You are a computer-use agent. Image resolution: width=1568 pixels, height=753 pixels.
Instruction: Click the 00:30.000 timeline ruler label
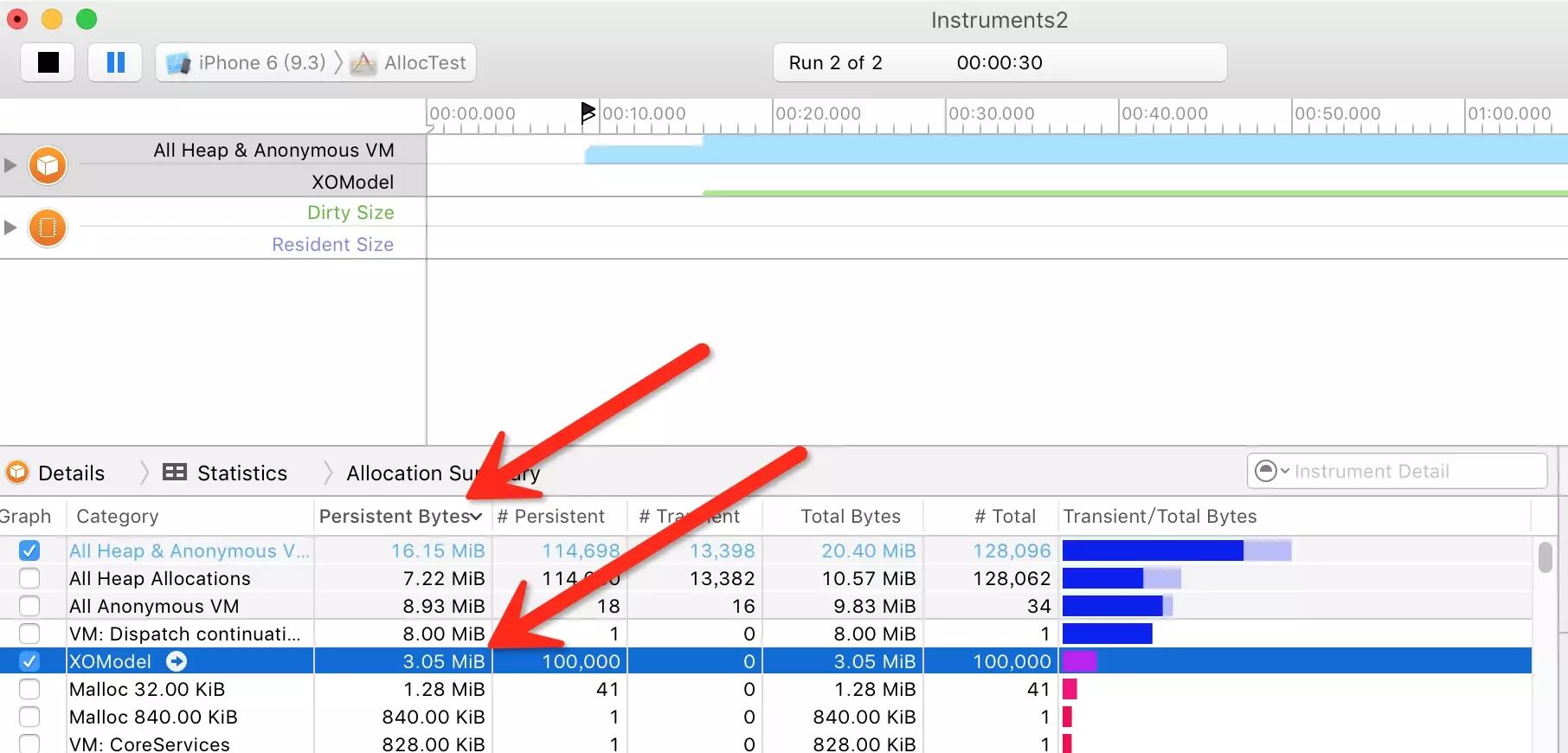pos(992,113)
